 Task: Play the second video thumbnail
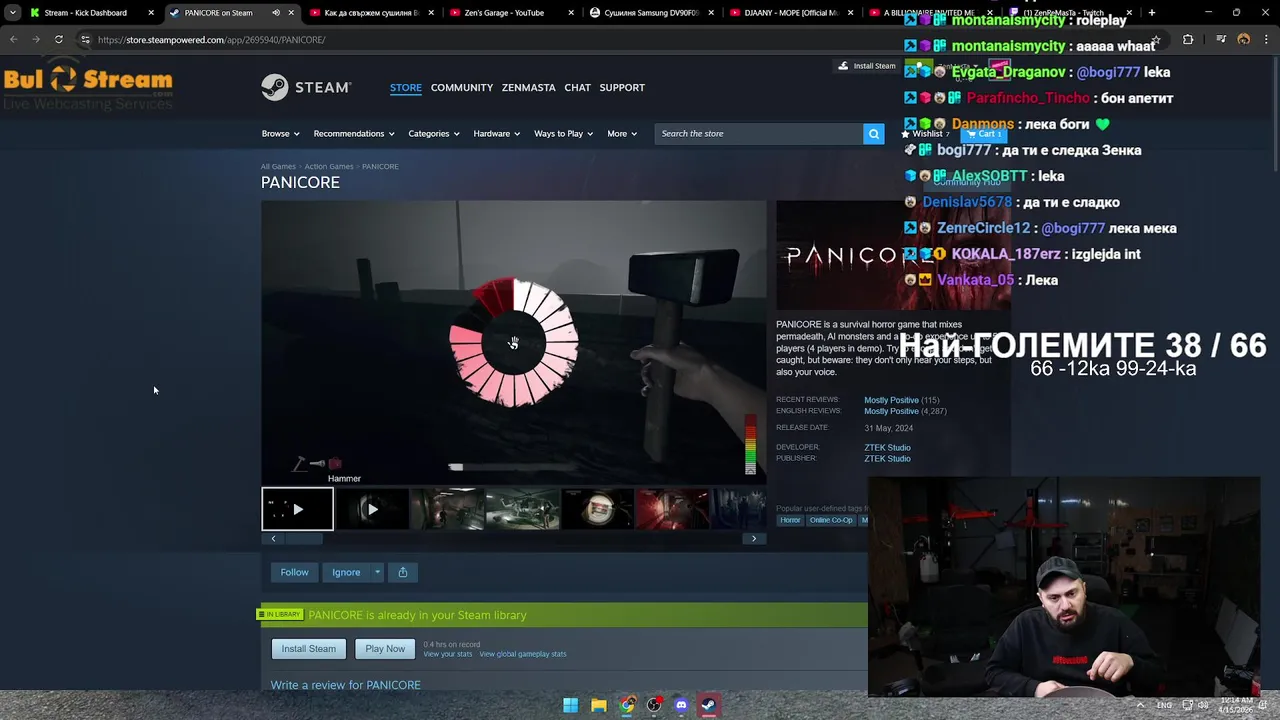[372, 509]
